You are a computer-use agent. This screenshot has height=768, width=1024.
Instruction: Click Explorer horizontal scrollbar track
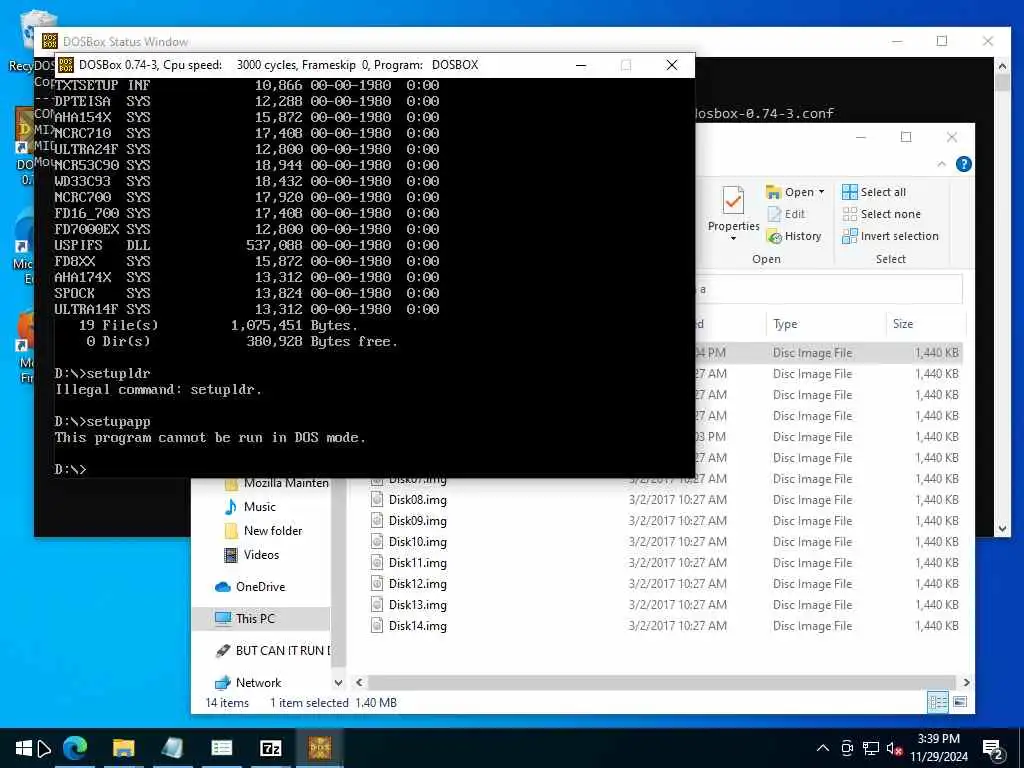(x=661, y=682)
